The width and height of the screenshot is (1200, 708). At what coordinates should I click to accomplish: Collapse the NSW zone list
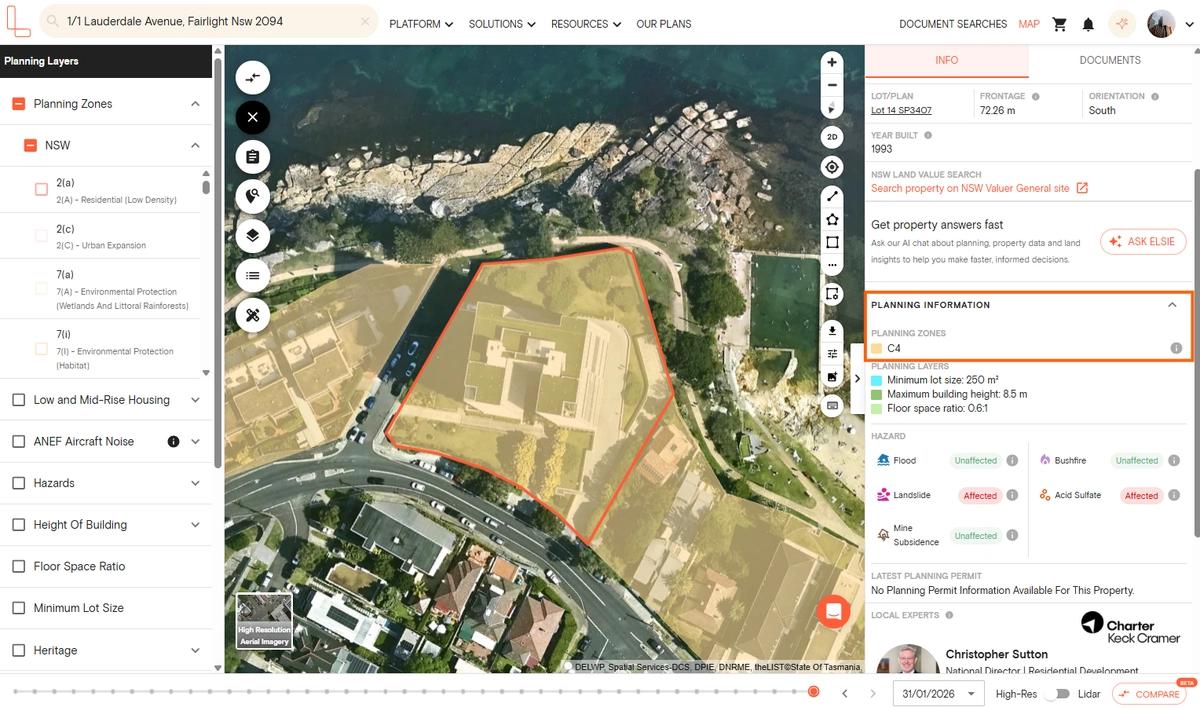tap(195, 146)
